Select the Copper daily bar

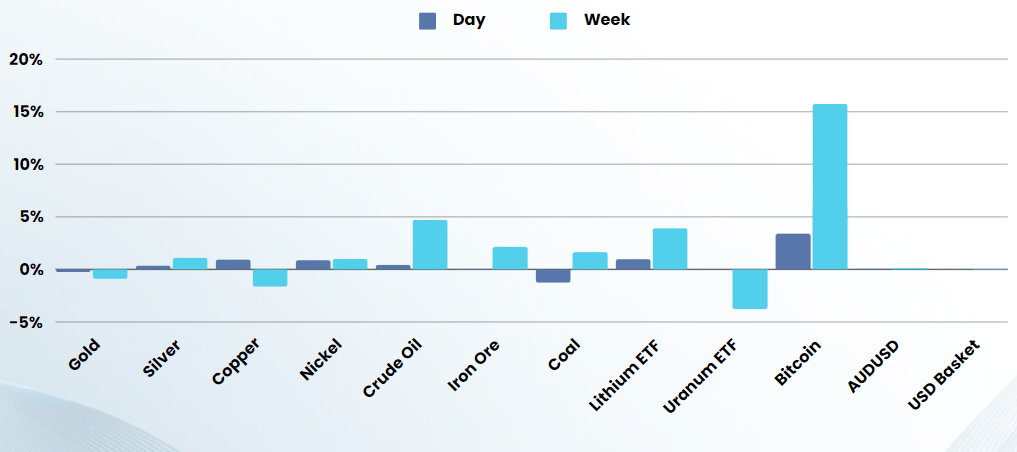tap(233, 265)
